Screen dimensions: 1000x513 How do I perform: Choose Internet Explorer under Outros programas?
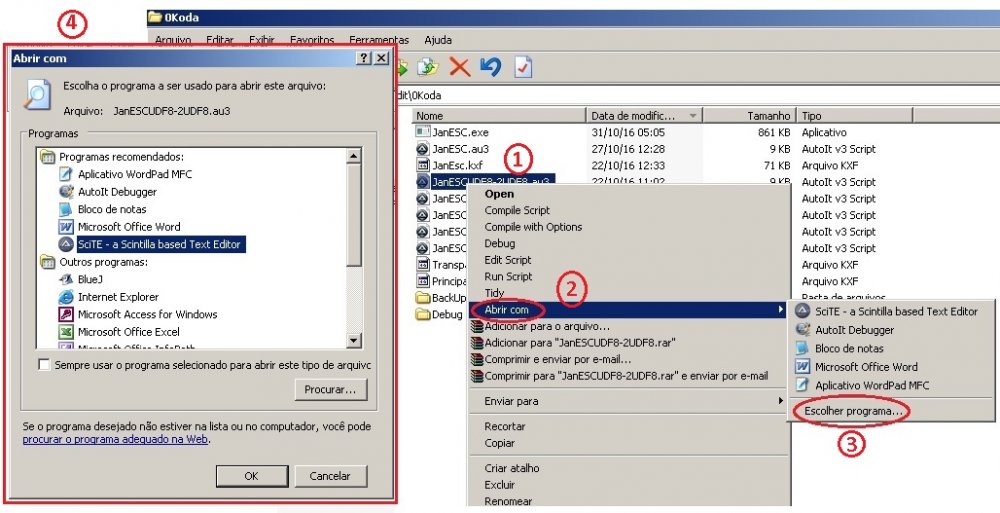[x=118, y=297]
